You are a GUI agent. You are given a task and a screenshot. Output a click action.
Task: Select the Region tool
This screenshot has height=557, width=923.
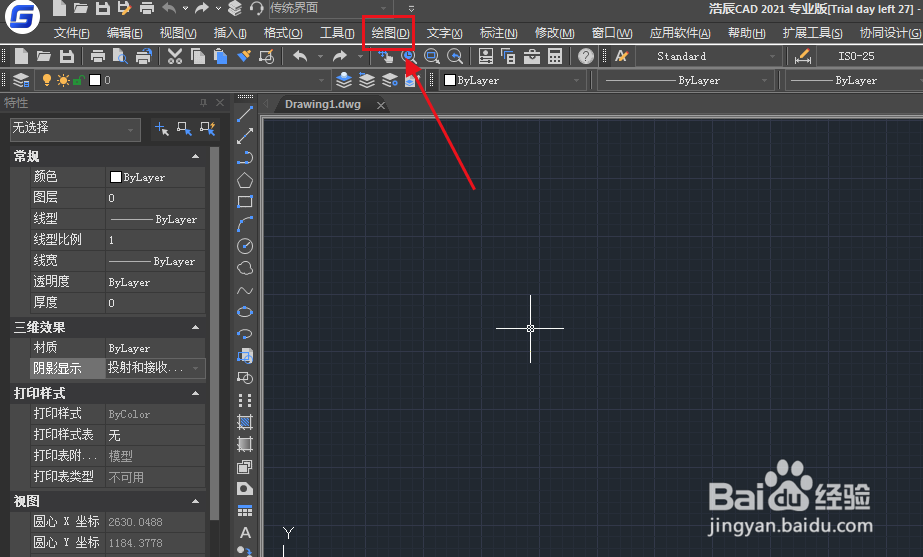245,467
